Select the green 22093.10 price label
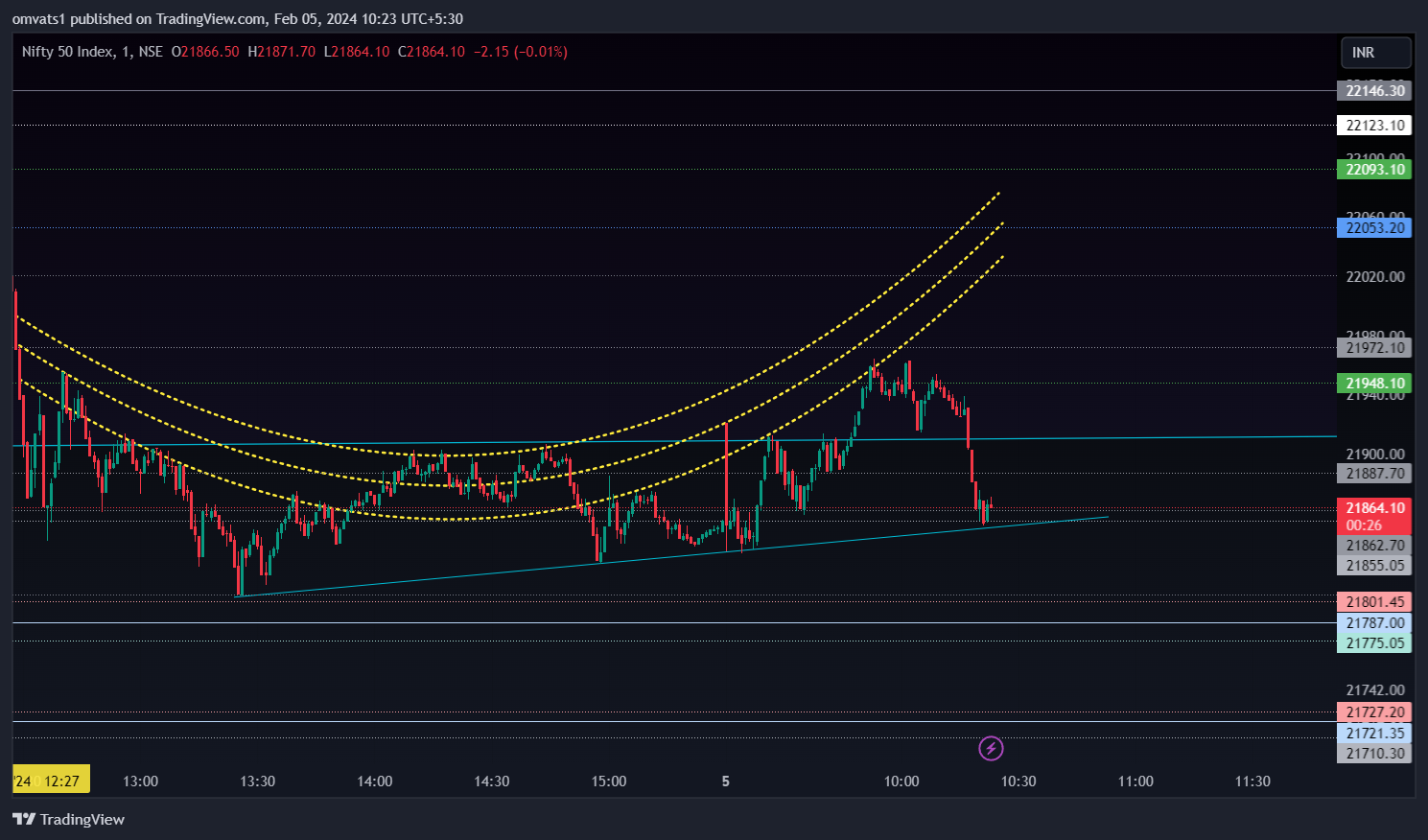The image size is (1428, 840). [1374, 170]
